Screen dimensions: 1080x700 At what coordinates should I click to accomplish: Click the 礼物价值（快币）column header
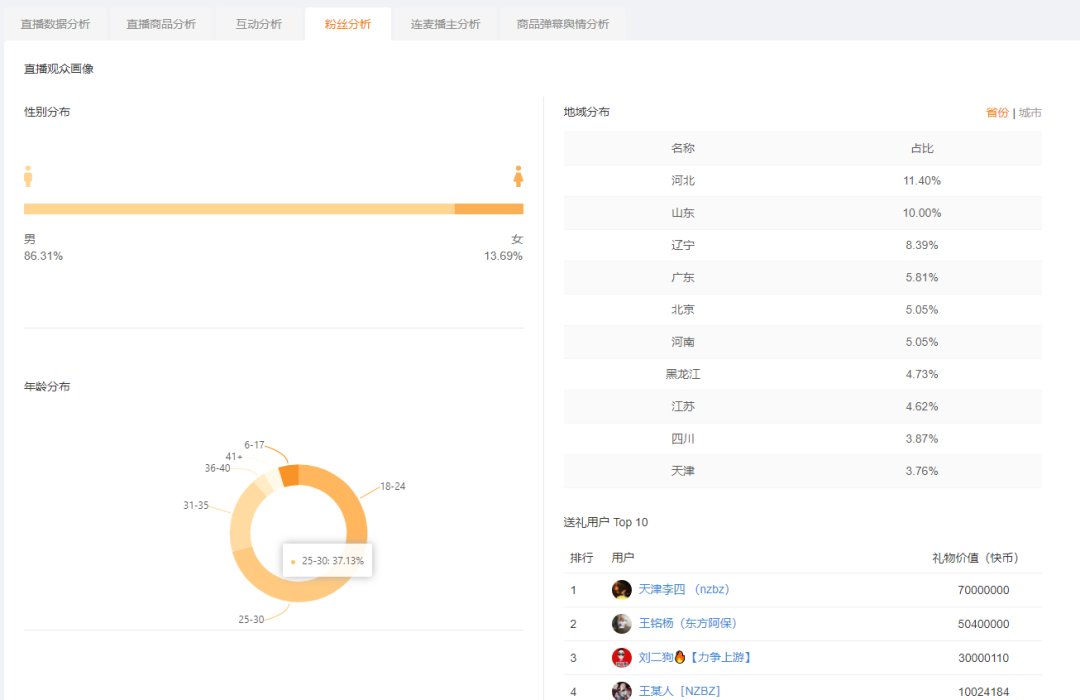976,558
